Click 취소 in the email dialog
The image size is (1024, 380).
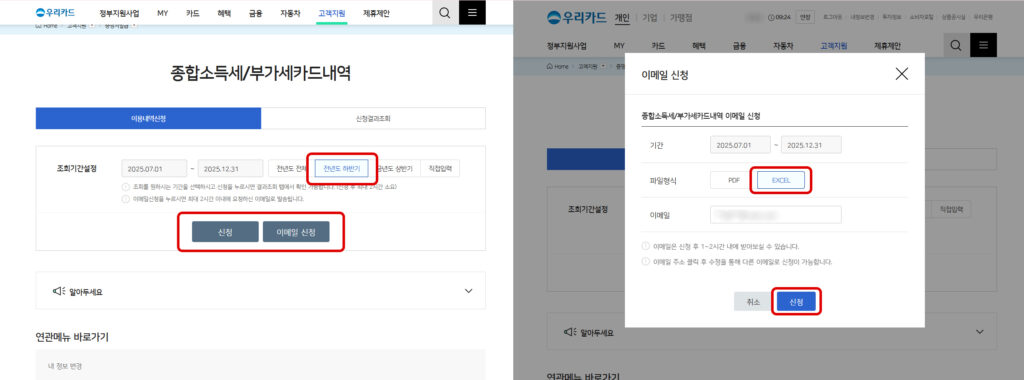tap(752, 302)
